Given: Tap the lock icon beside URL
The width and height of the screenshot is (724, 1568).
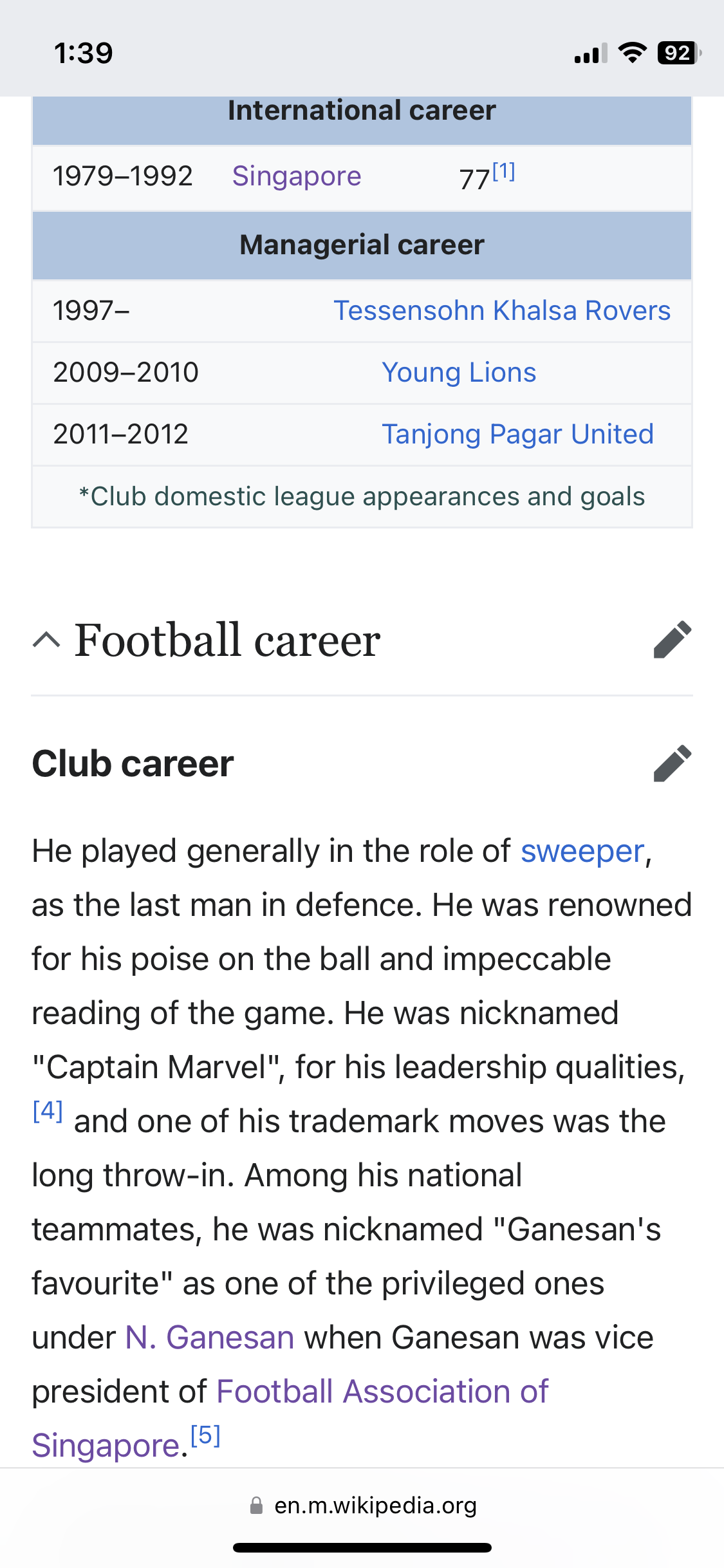Looking at the screenshot, I should pos(256,1506).
